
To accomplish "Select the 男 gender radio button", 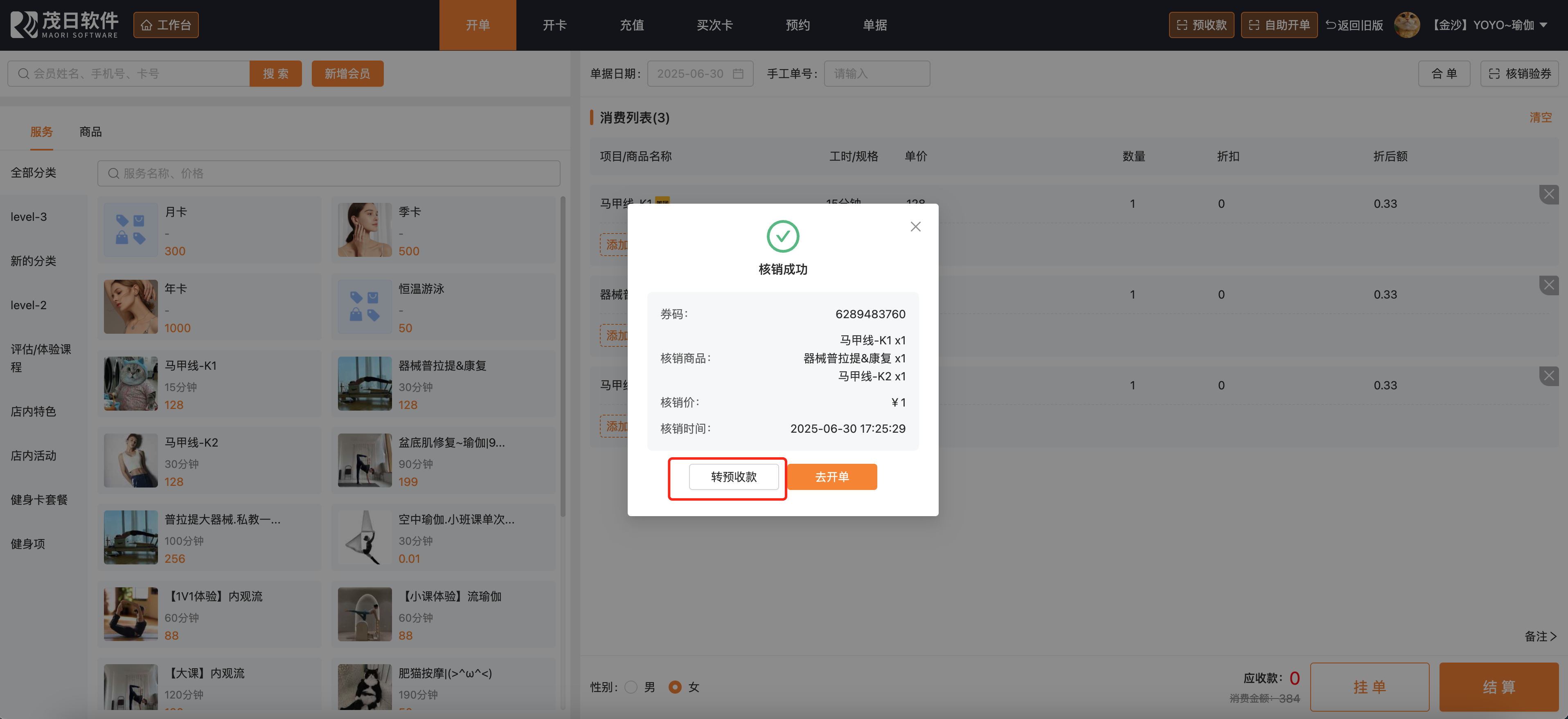I will pos(631,687).
